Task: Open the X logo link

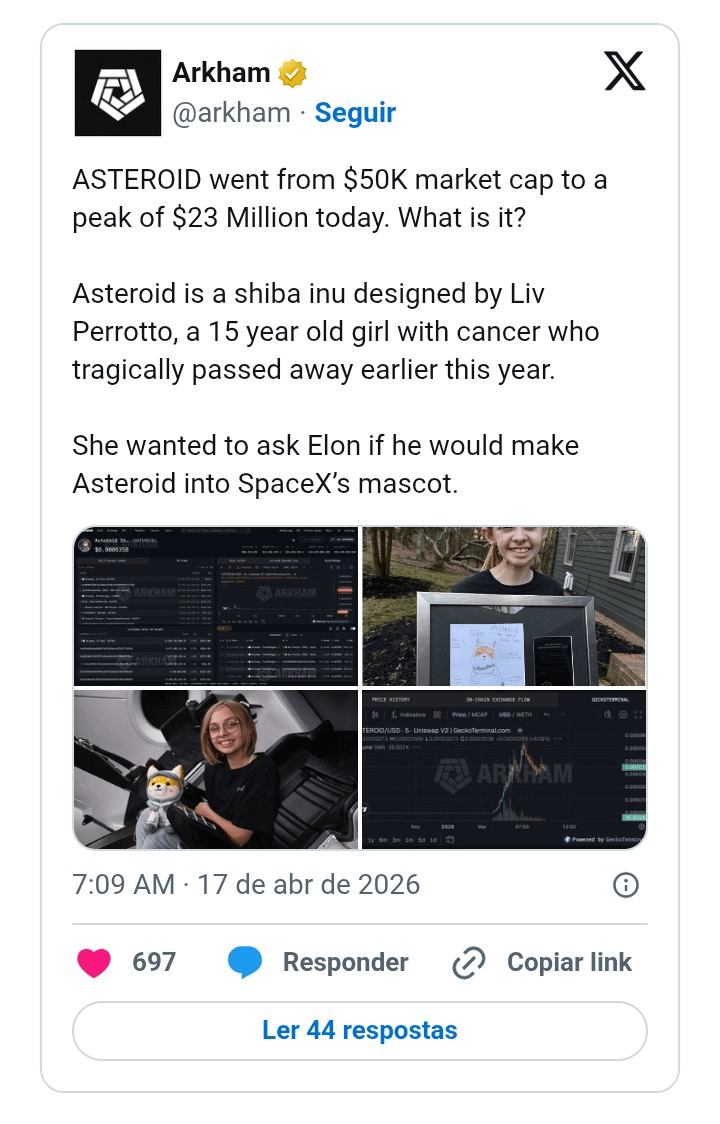Action: [x=625, y=71]
